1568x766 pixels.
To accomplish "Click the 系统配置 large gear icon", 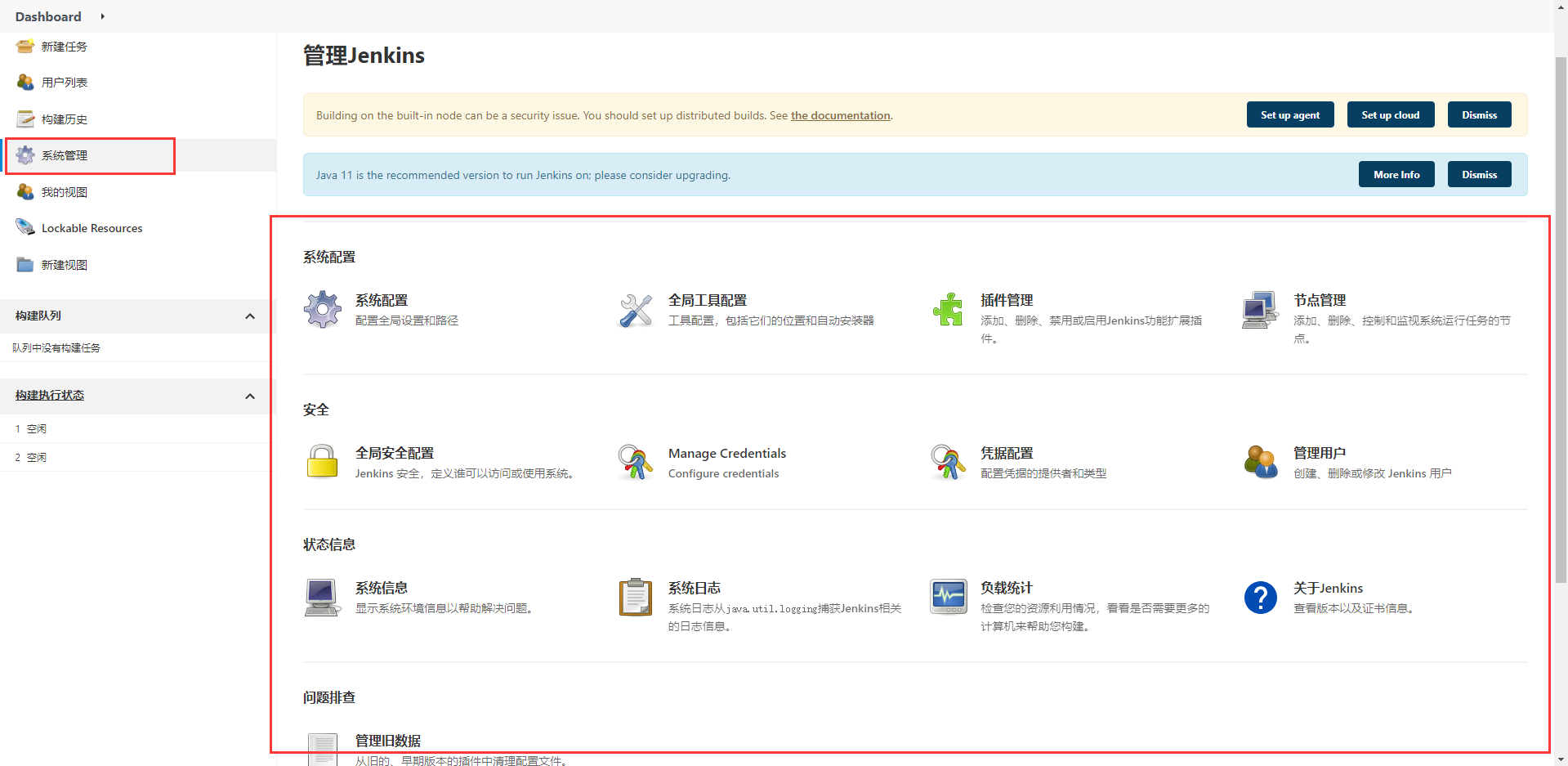I will [x=323, y=310].
